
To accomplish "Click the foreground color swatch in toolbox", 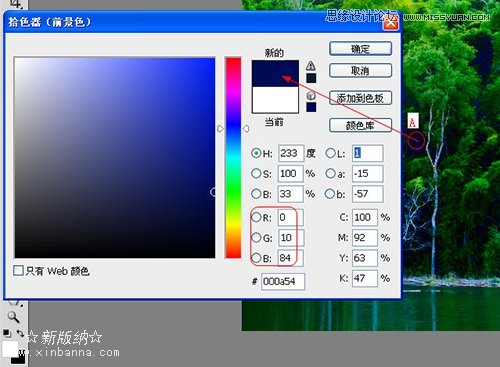I will [x=10, y=349].
